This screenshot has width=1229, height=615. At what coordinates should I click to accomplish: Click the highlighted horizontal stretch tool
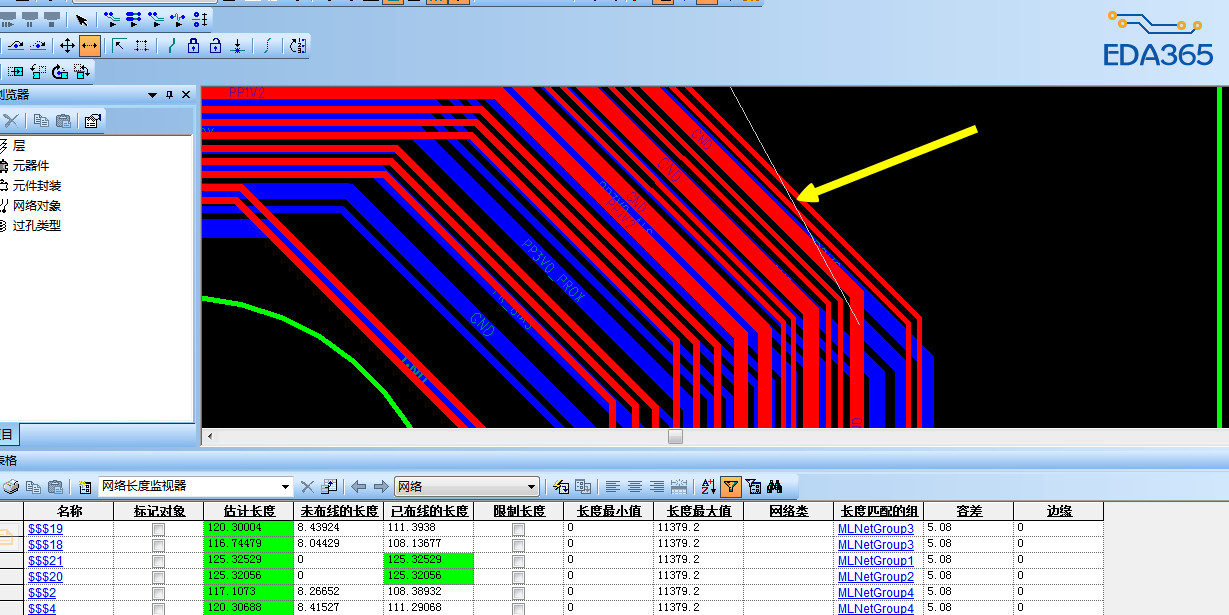pos(90,45)
